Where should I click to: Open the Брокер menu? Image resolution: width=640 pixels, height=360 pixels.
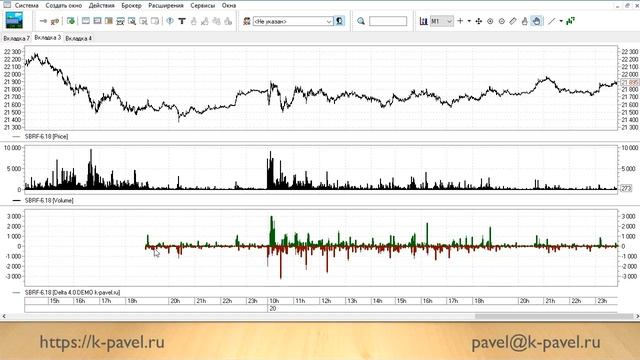click(131, 5)
